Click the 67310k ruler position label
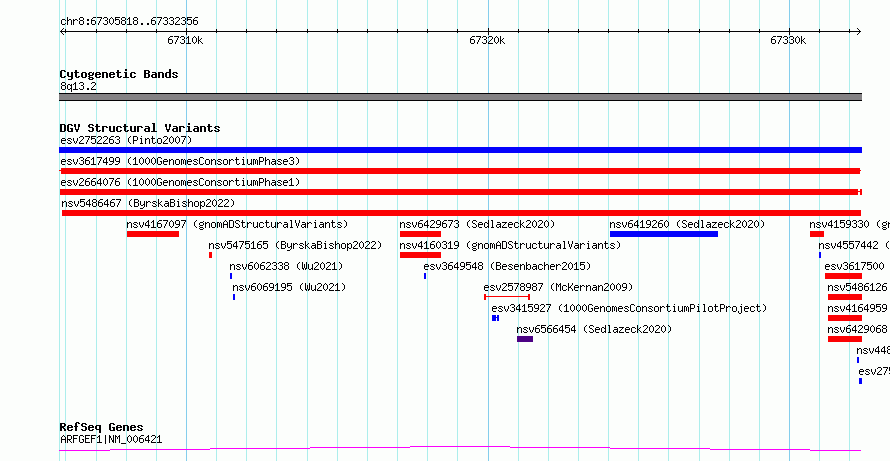Viewport: 890px width, 461px height. pyautogui.click(x=185, y=40)
